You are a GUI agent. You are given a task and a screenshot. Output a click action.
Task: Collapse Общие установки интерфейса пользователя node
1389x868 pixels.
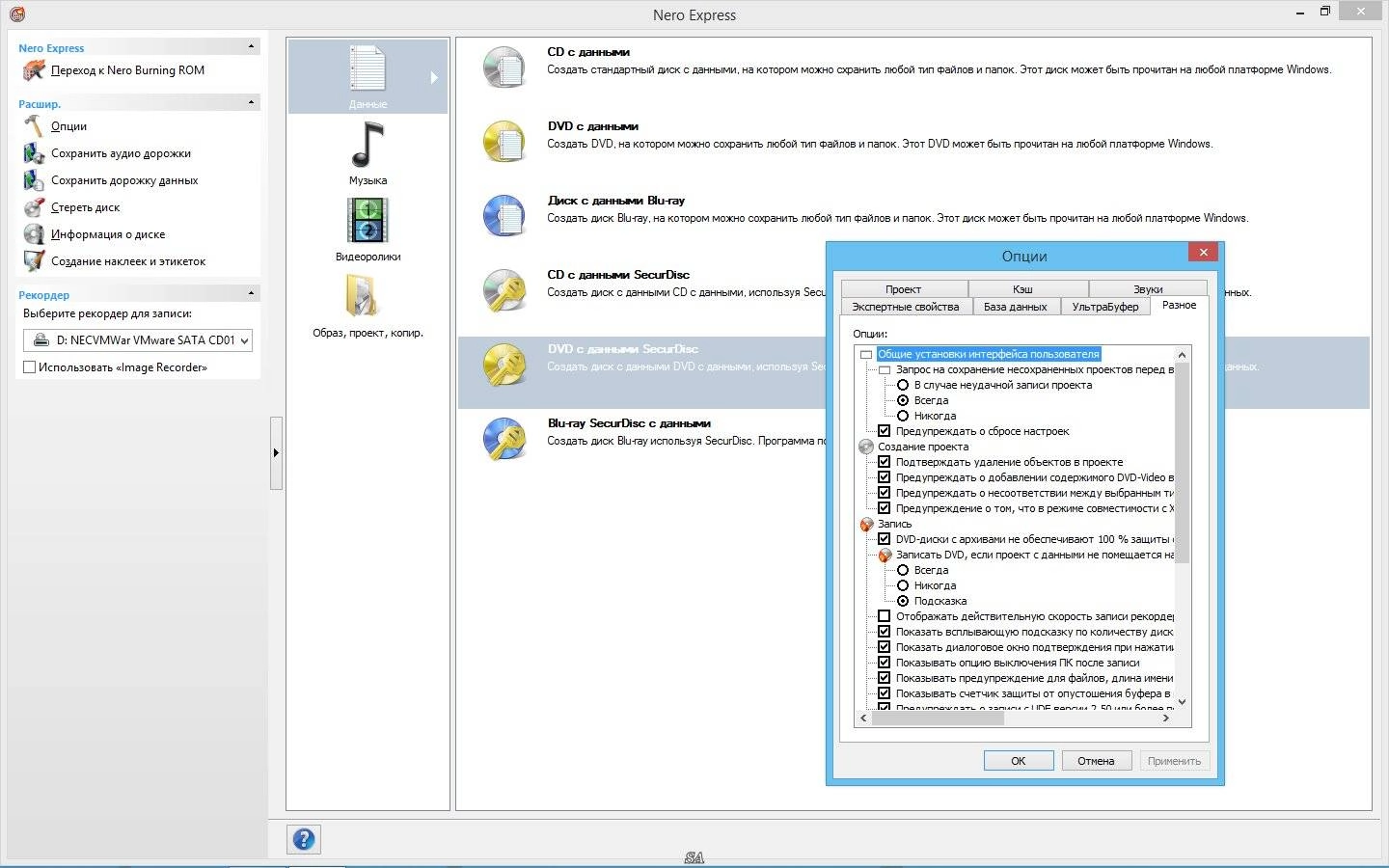point(866,354)
